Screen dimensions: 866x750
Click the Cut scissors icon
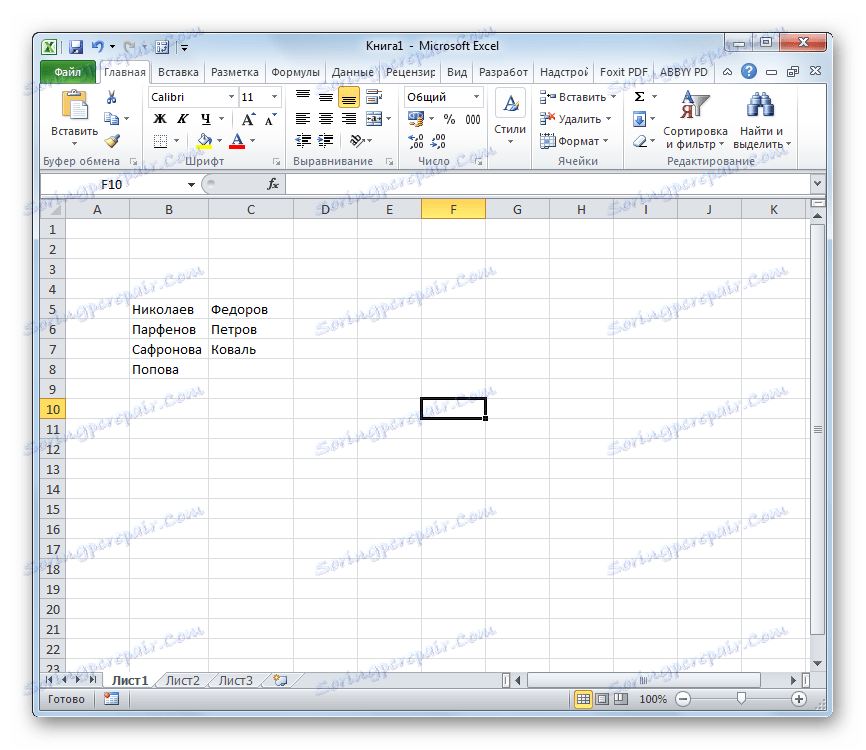click(111, 97)
